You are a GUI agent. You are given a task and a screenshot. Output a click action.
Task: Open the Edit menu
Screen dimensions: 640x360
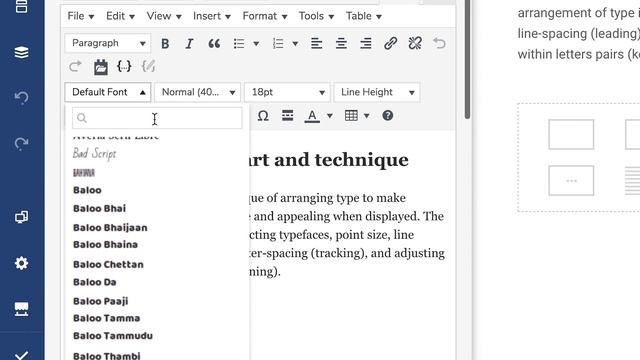point(120,16)
